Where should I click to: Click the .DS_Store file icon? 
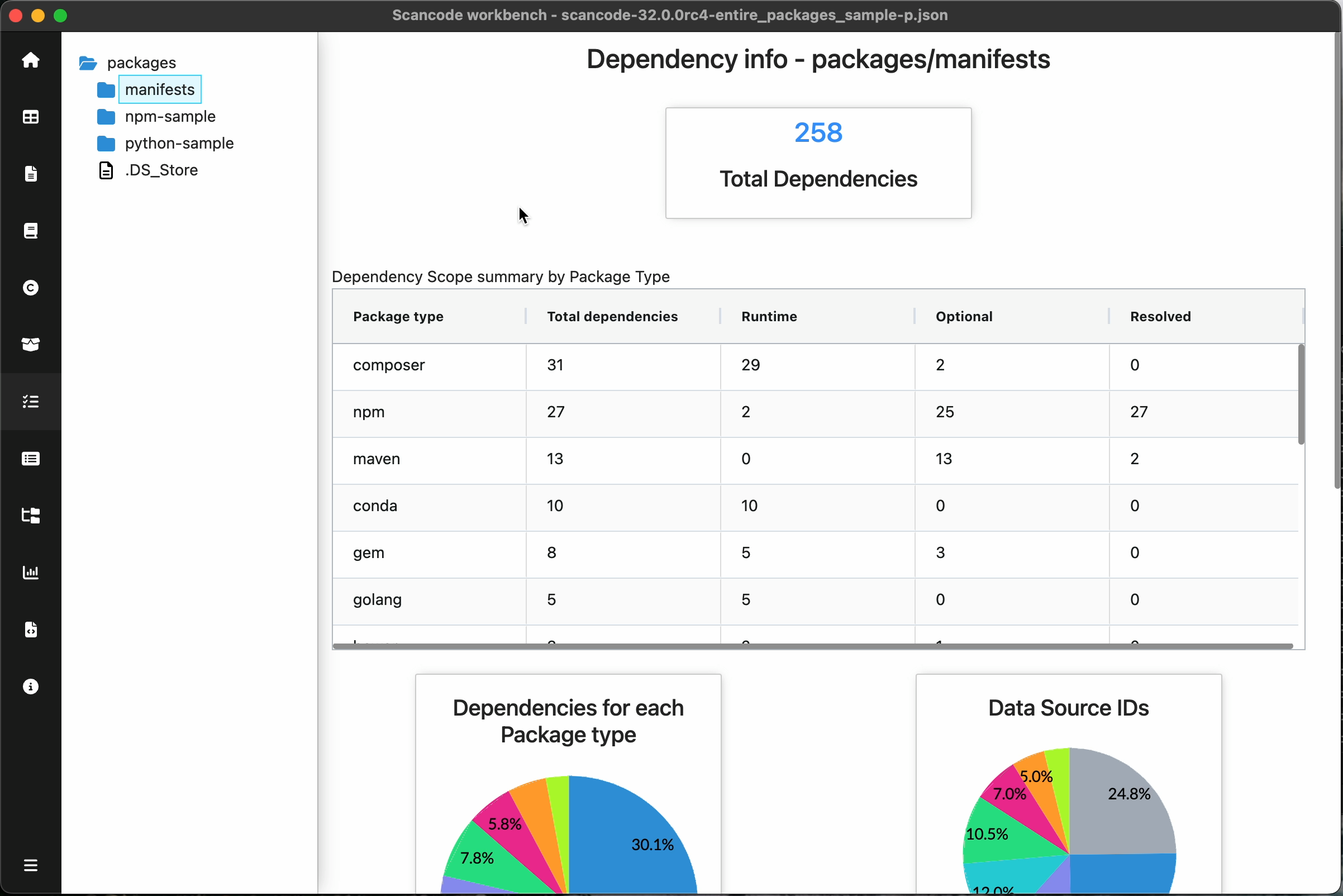[106, 170]
